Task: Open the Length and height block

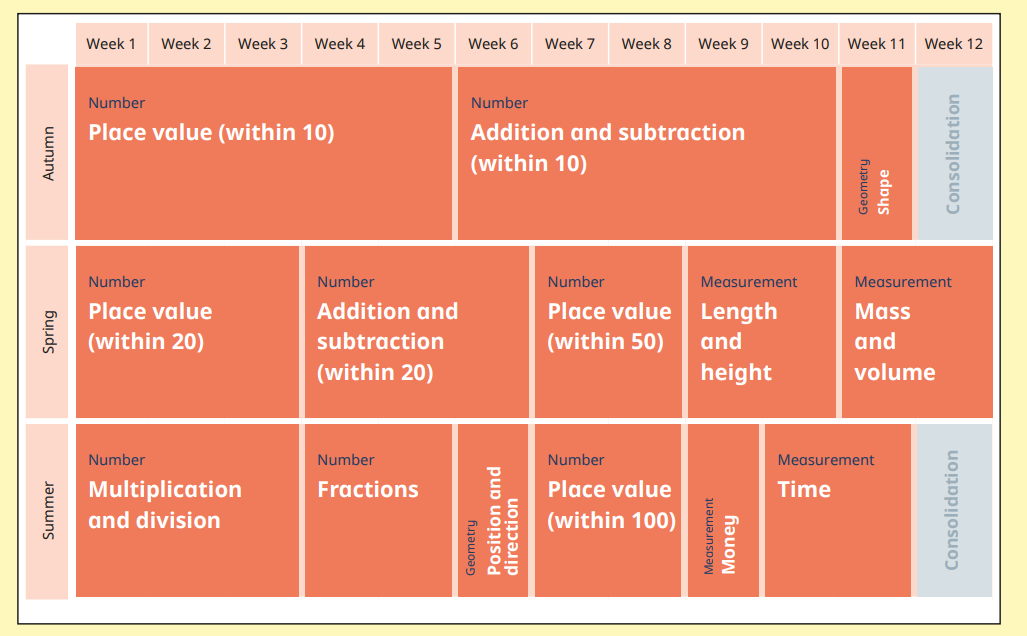Action: coord(761,331)
